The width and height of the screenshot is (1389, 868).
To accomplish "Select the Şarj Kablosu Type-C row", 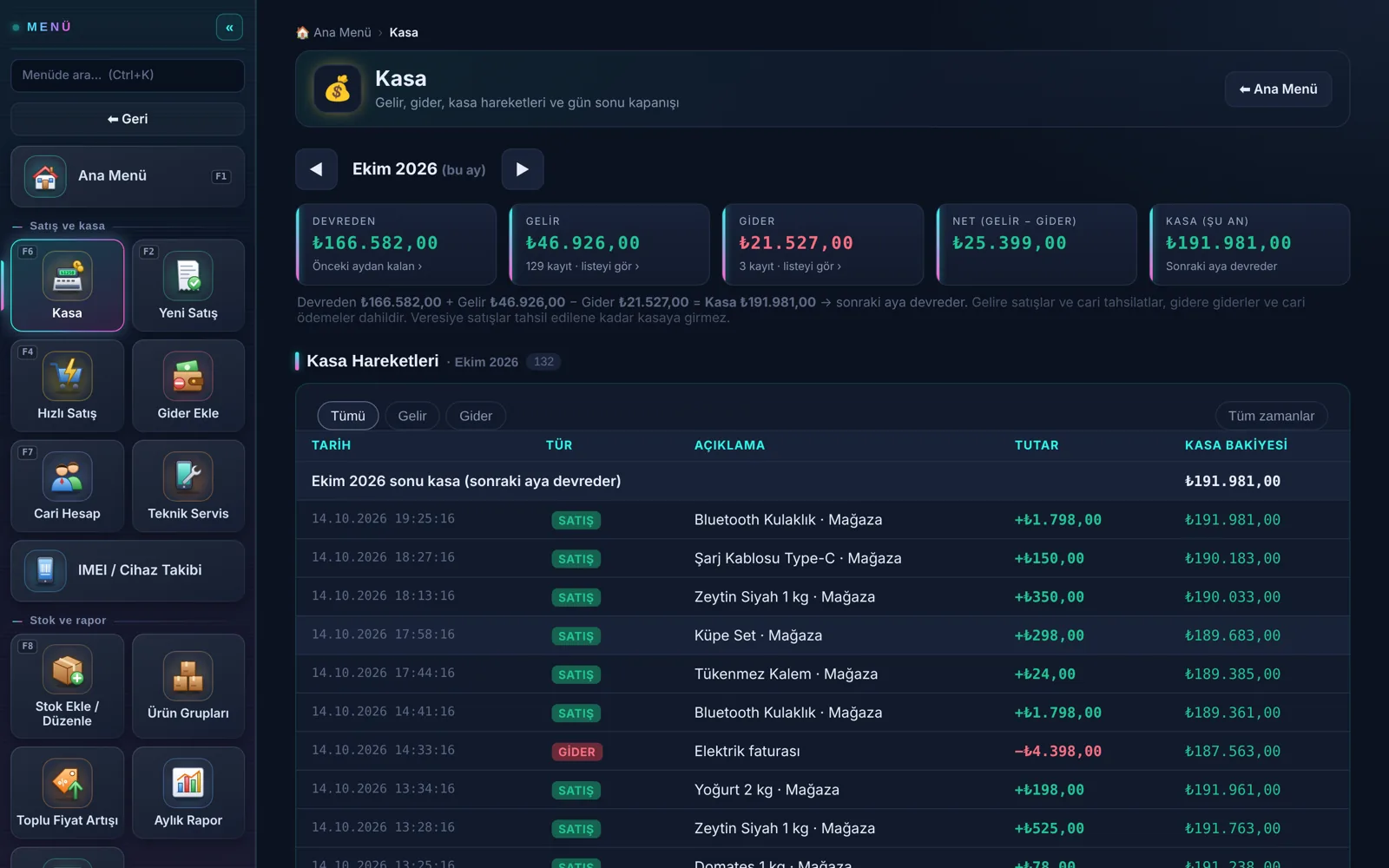I will pos(823,559).
